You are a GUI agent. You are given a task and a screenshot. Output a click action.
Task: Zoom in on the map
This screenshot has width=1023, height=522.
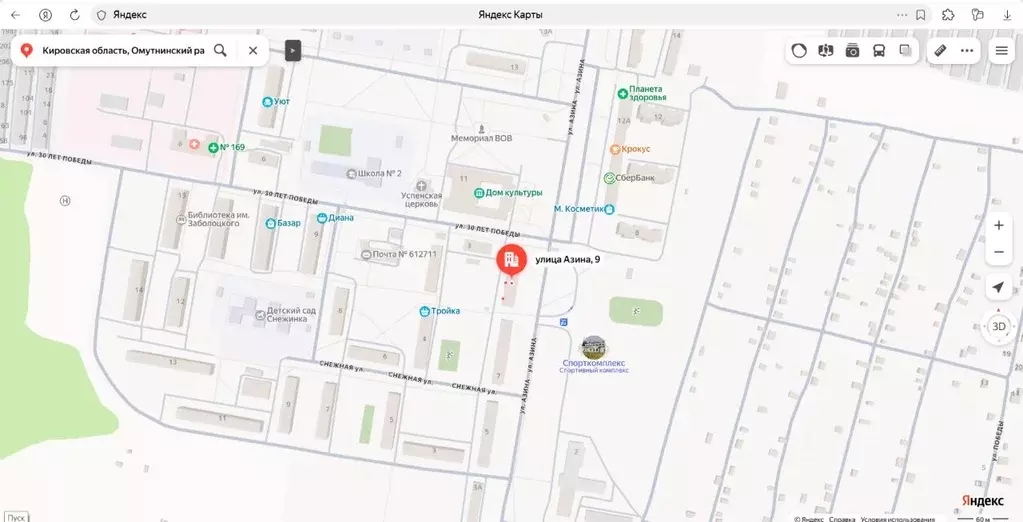tap(998, 226)
